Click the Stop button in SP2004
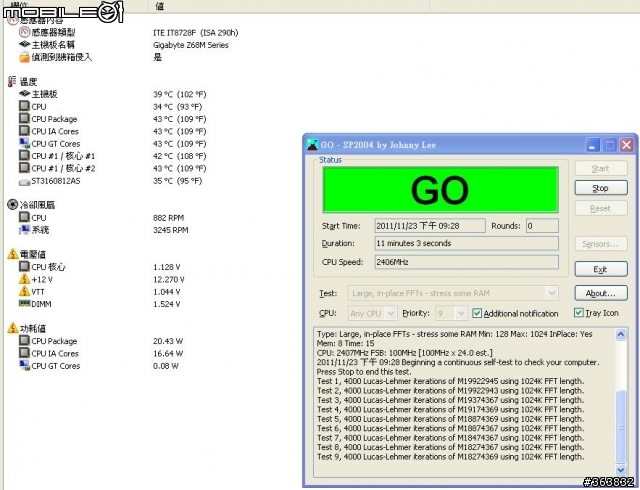 pyautogui.click(x=601, y=188)
